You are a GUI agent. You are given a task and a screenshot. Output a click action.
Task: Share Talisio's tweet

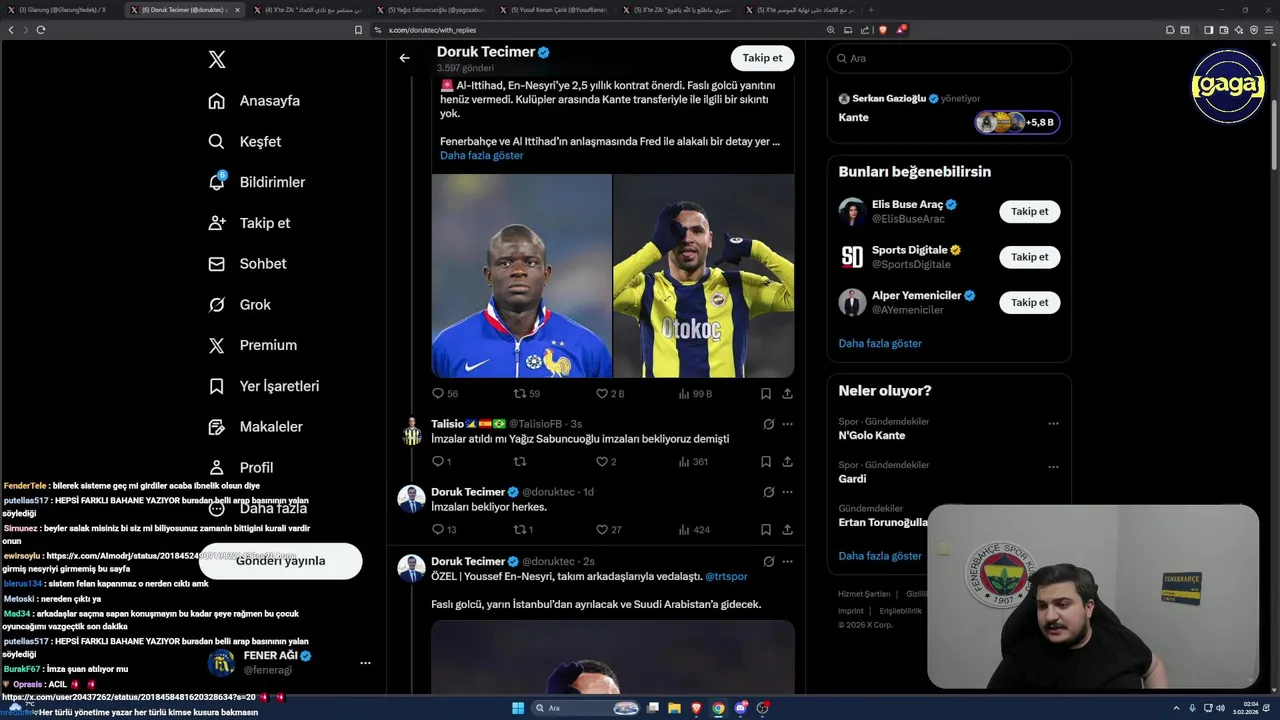[787, 462]
